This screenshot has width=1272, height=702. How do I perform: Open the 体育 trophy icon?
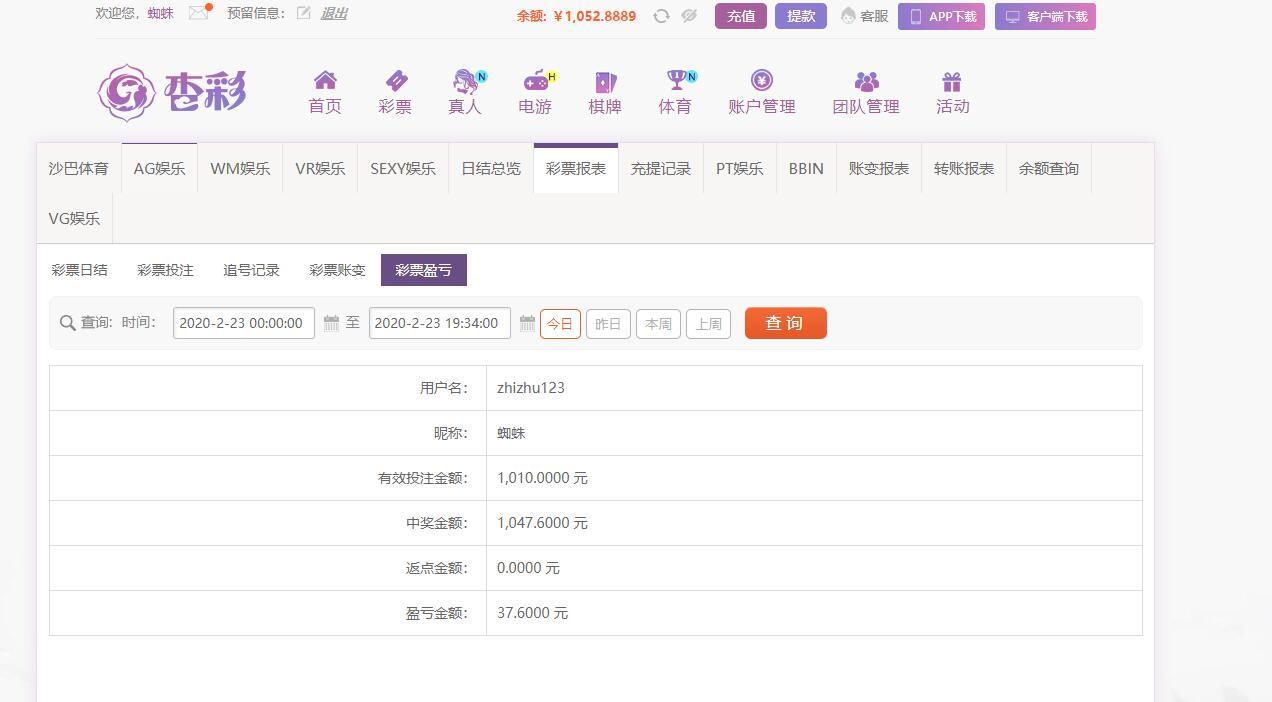pos(676,80)
